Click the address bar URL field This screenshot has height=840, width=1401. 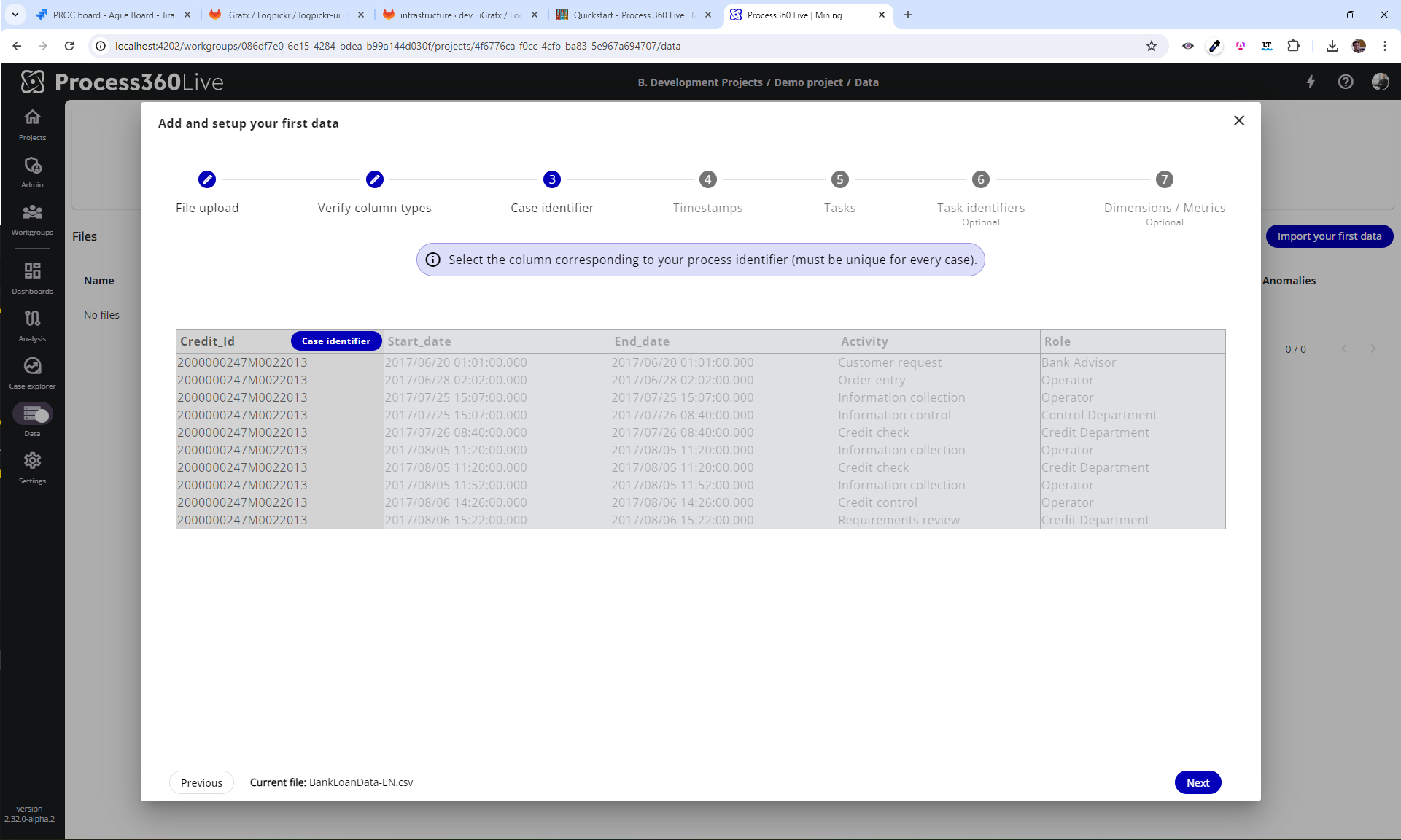pyautogui.click(x=627, y=46)
